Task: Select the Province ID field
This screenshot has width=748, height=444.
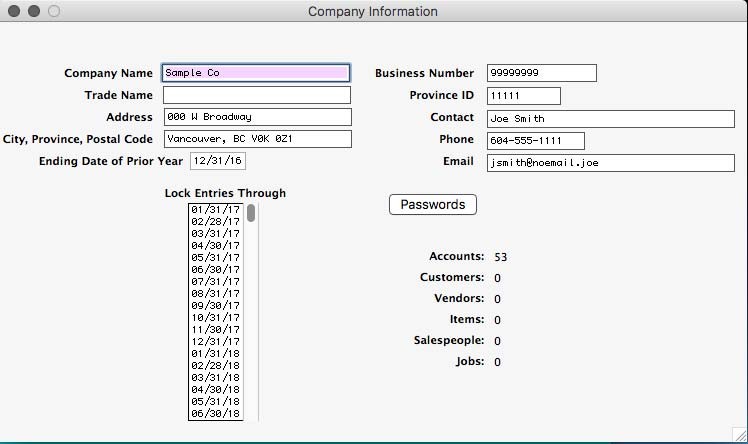Action: click(523, 96)
